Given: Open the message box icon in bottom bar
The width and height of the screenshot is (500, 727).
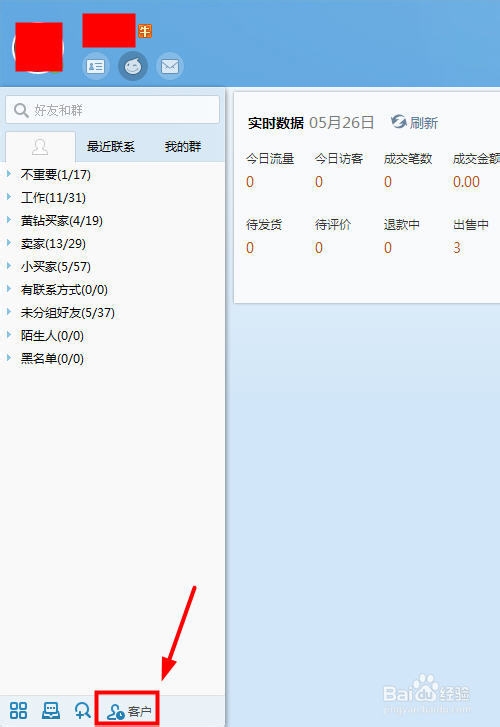Looking at the screenshot, I should coord(51,710).
